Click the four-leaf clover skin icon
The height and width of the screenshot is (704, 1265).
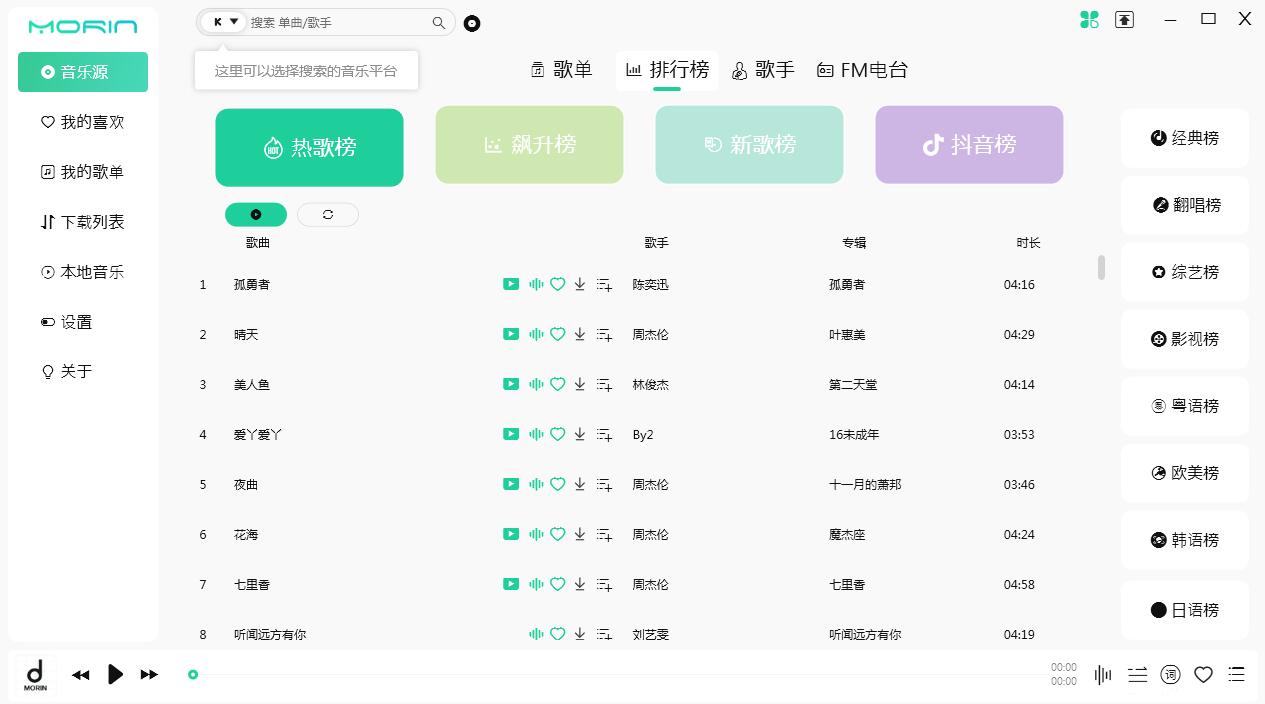coord(1089,19)
